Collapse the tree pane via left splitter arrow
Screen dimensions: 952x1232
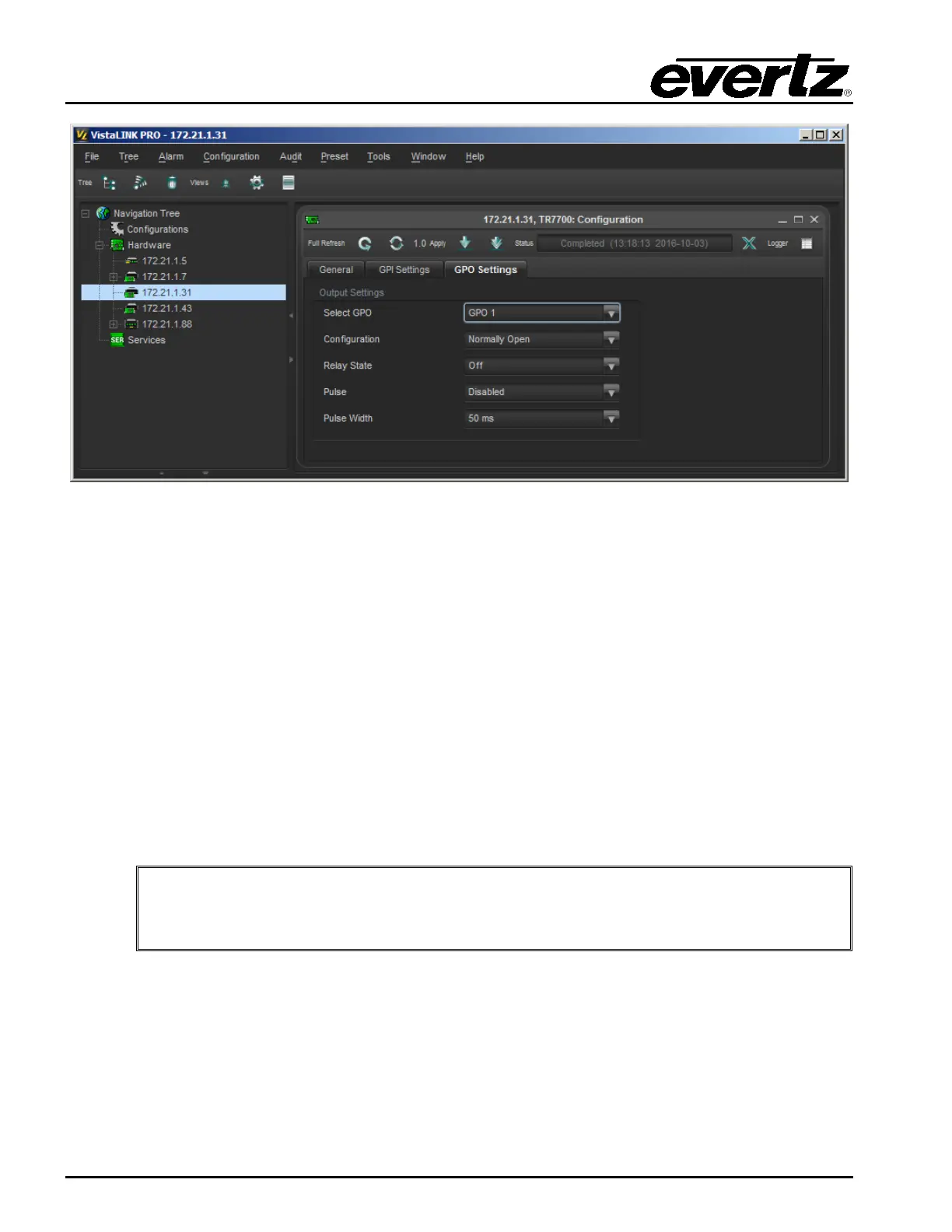click(291, 316)
